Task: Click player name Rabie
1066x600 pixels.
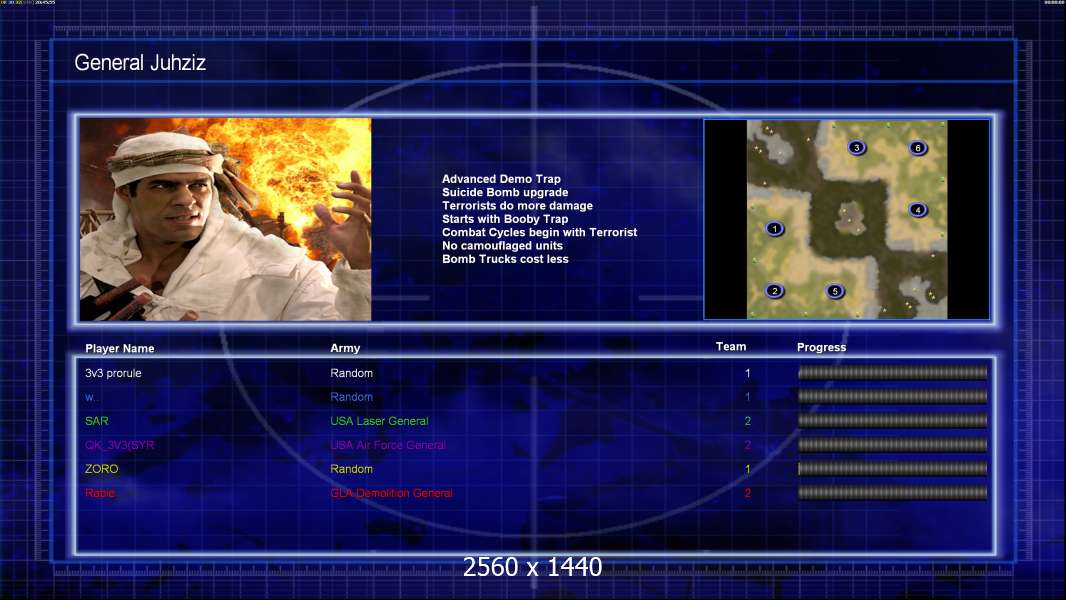Action: coord(100,493)
